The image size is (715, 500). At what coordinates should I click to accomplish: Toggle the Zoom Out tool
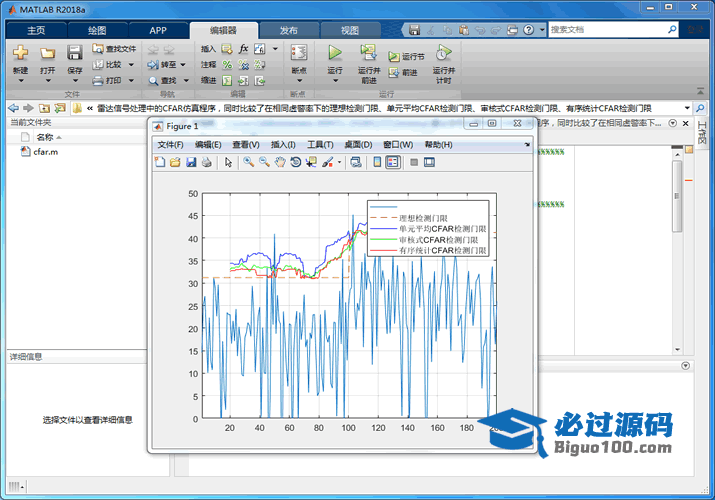point(264,162)
